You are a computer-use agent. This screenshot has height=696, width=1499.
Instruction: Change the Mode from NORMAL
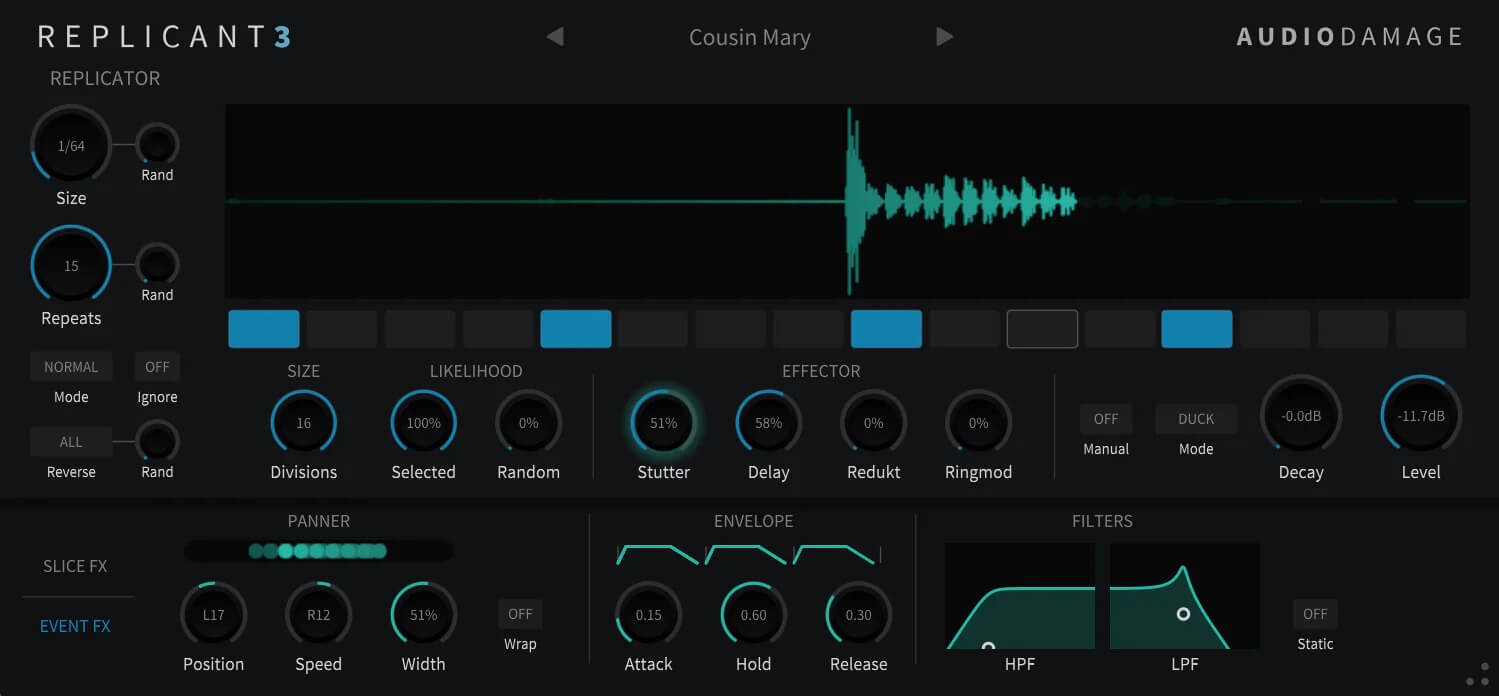(71, 366)
